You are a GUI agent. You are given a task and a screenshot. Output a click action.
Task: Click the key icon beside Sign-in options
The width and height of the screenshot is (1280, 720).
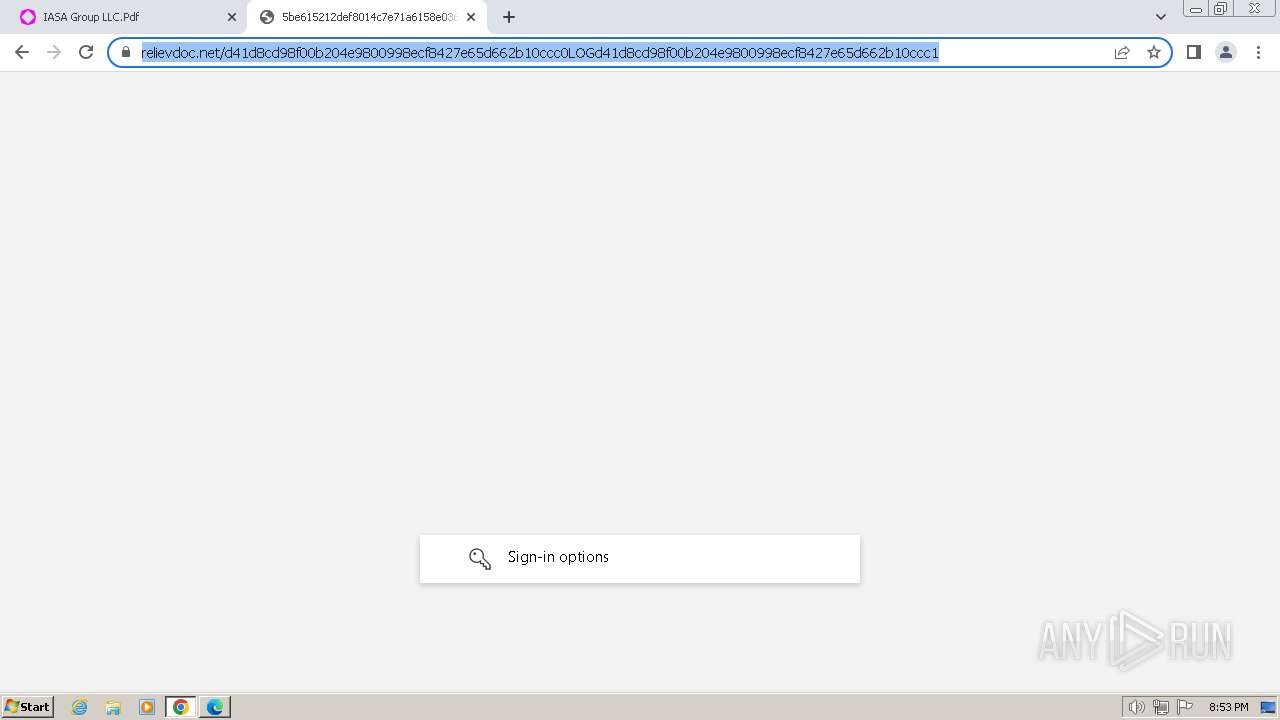[x=480, y=558]
